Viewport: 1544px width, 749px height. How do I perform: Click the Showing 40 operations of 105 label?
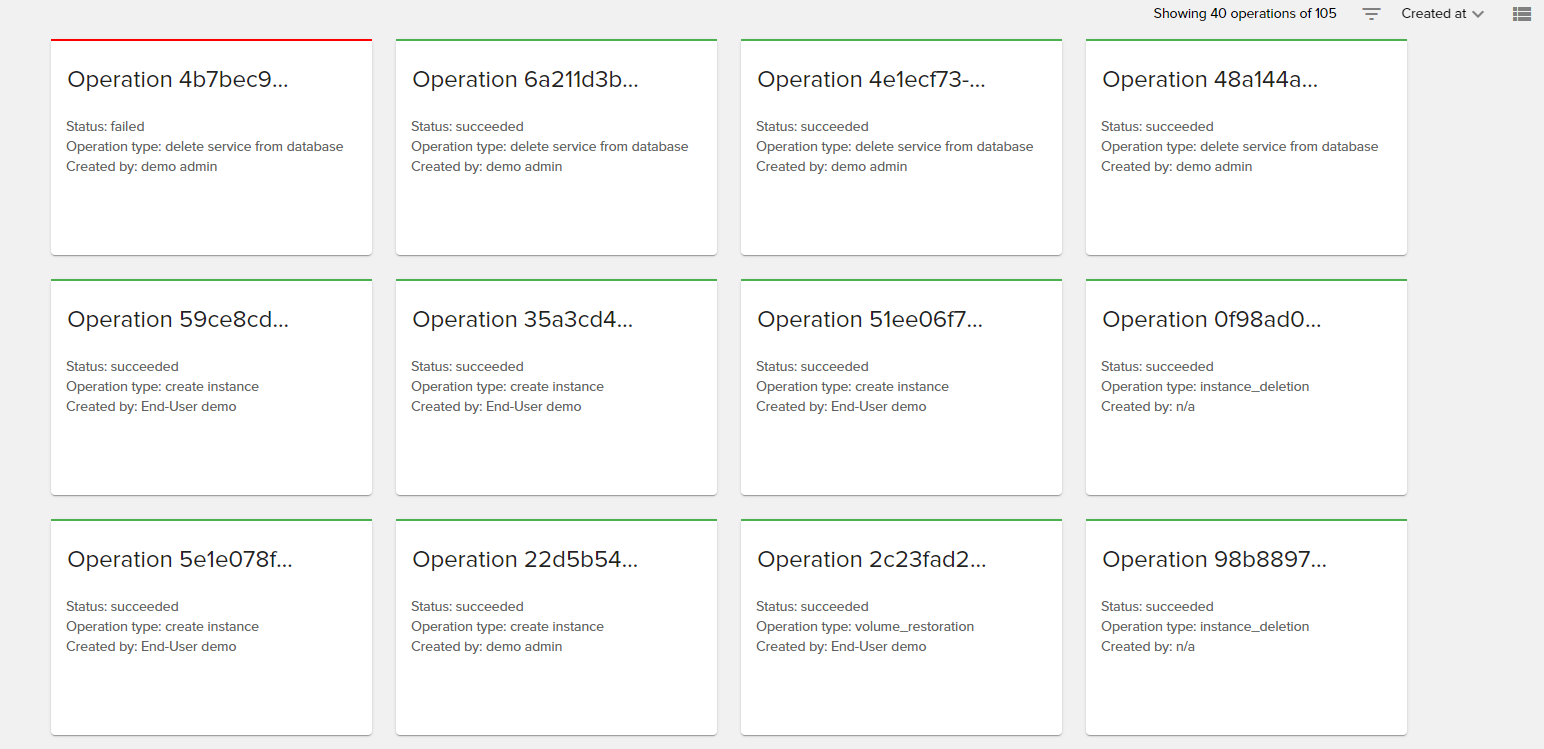pyautogui.click(x=1245, y=13)
